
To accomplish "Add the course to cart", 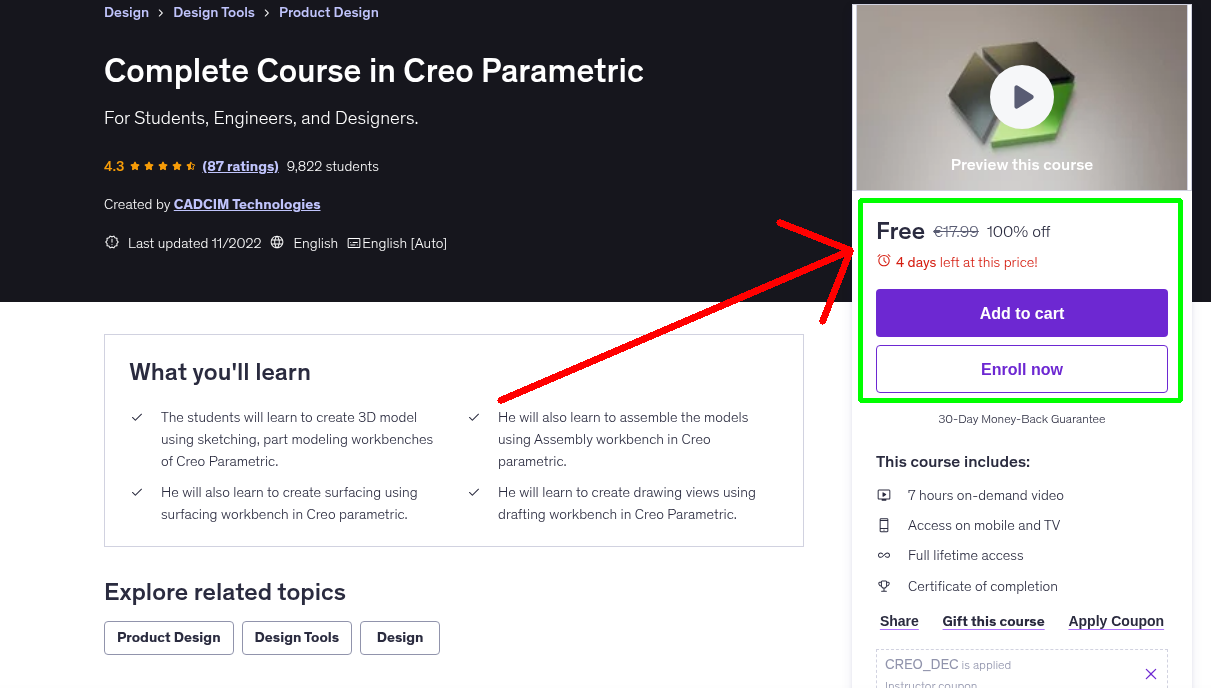I will click(x=1021, y=312).
